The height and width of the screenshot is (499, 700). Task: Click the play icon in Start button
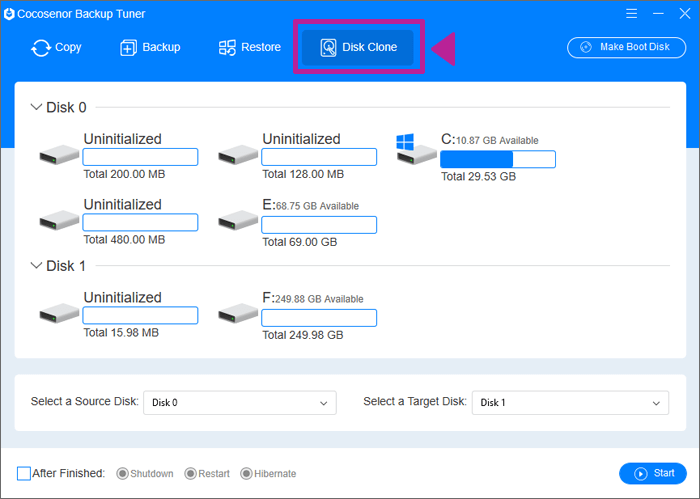[641, 474]
